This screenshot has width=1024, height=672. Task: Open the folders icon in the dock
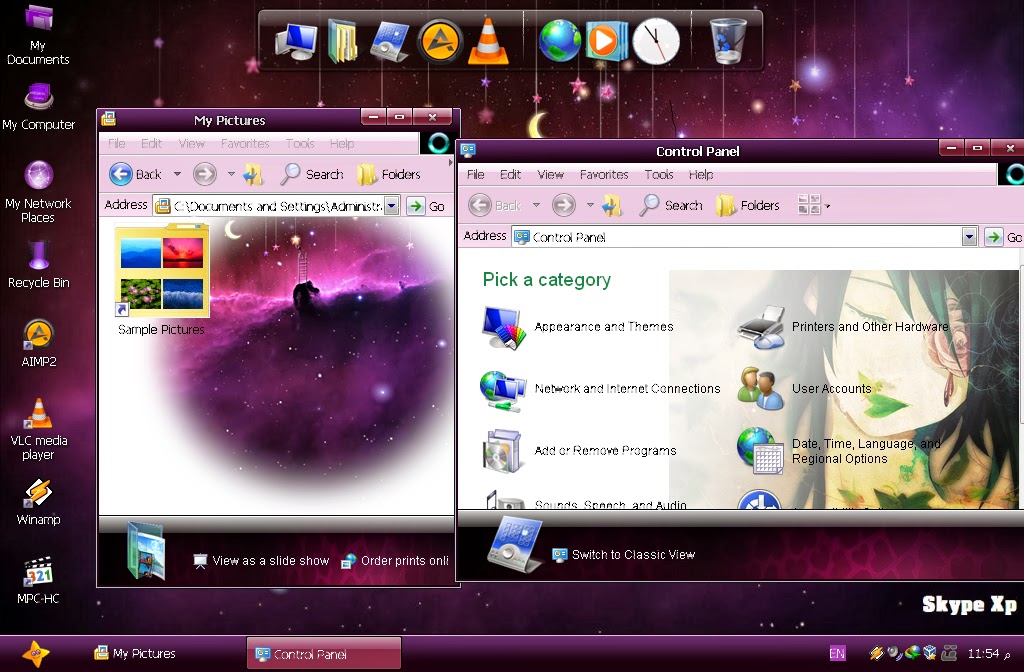click(342, 41)
